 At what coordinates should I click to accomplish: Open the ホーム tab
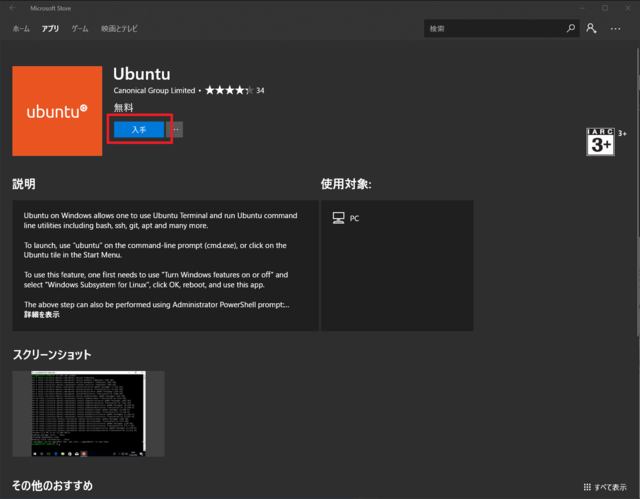click(21, 29)
